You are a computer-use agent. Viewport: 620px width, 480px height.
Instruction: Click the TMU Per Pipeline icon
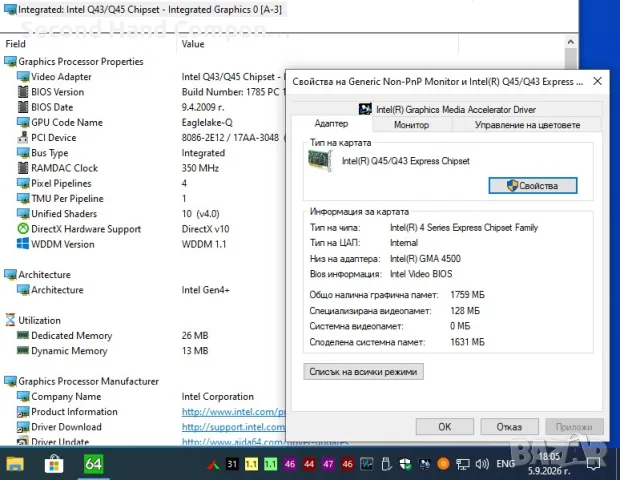(x=23, y=198)
